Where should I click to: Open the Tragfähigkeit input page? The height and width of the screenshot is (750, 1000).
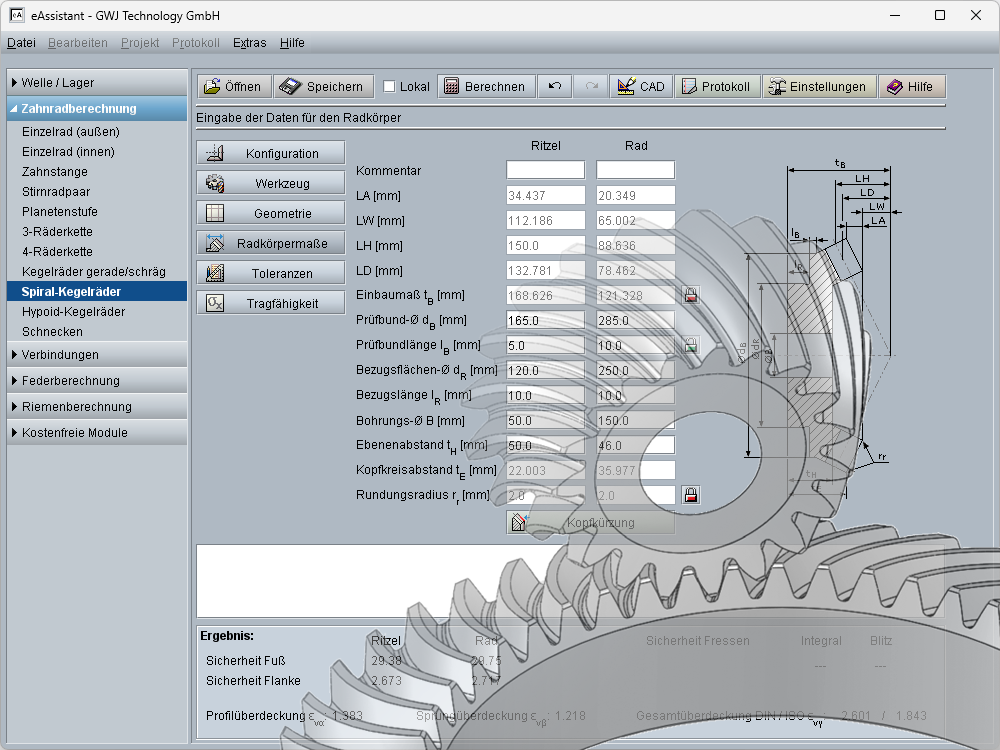point(271,303)
